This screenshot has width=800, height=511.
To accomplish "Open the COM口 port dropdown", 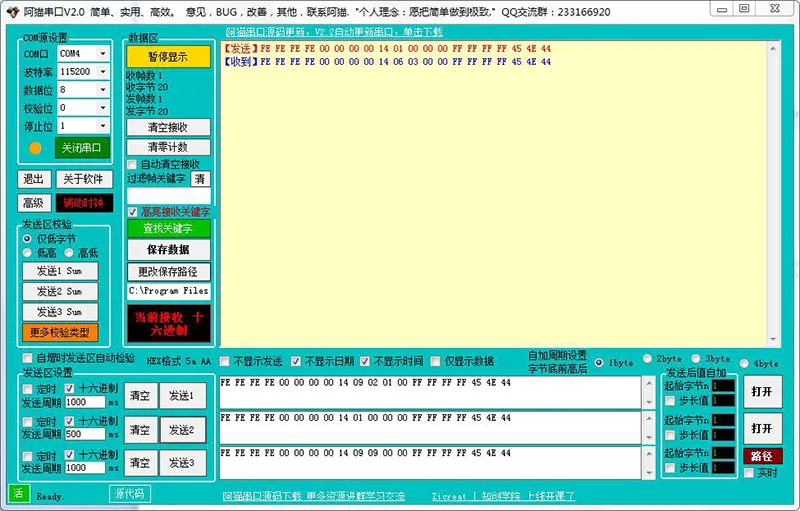I will click(x=103, y=54).
